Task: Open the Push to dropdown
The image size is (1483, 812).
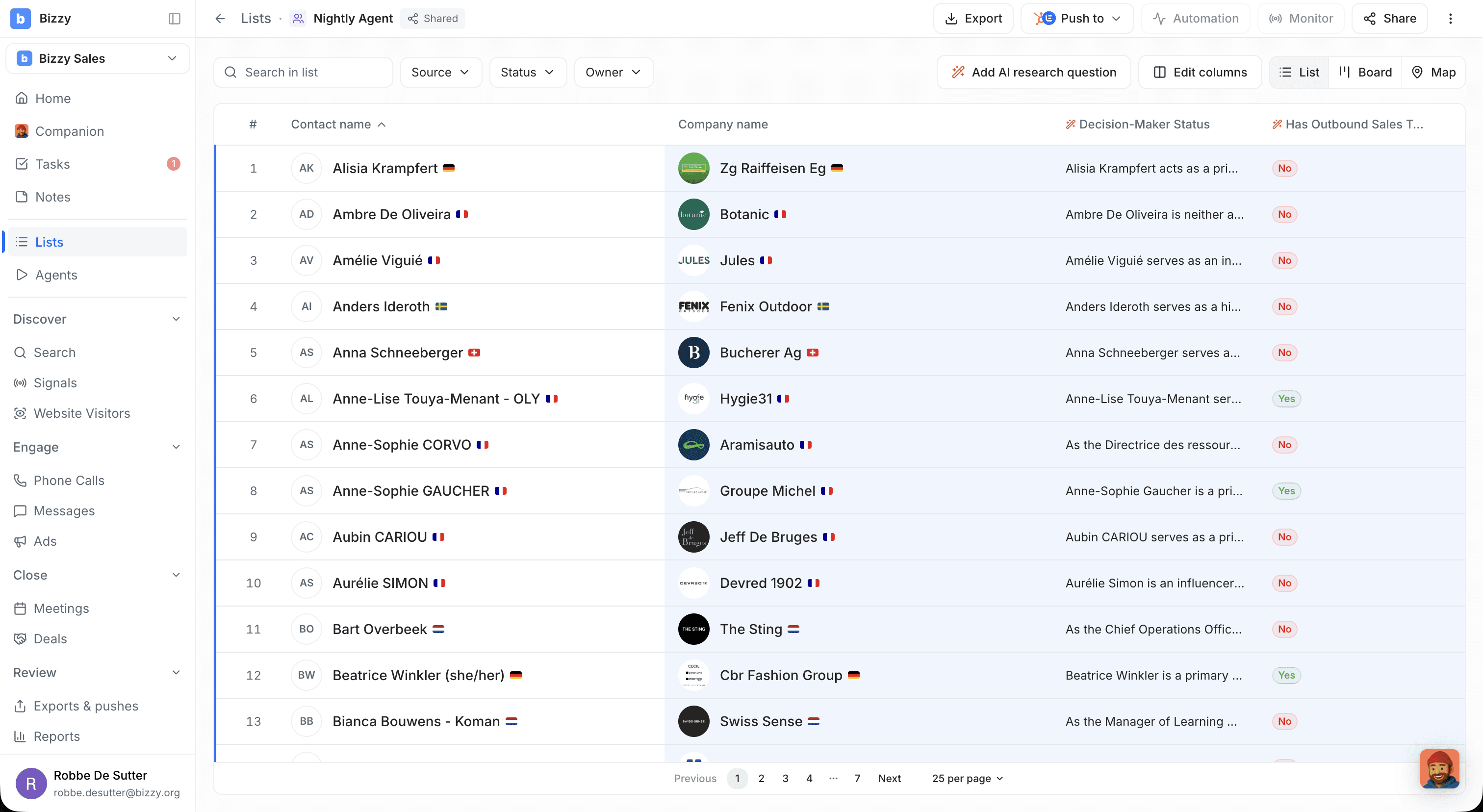Action: pyautogui.click(x=1076, y=19)
